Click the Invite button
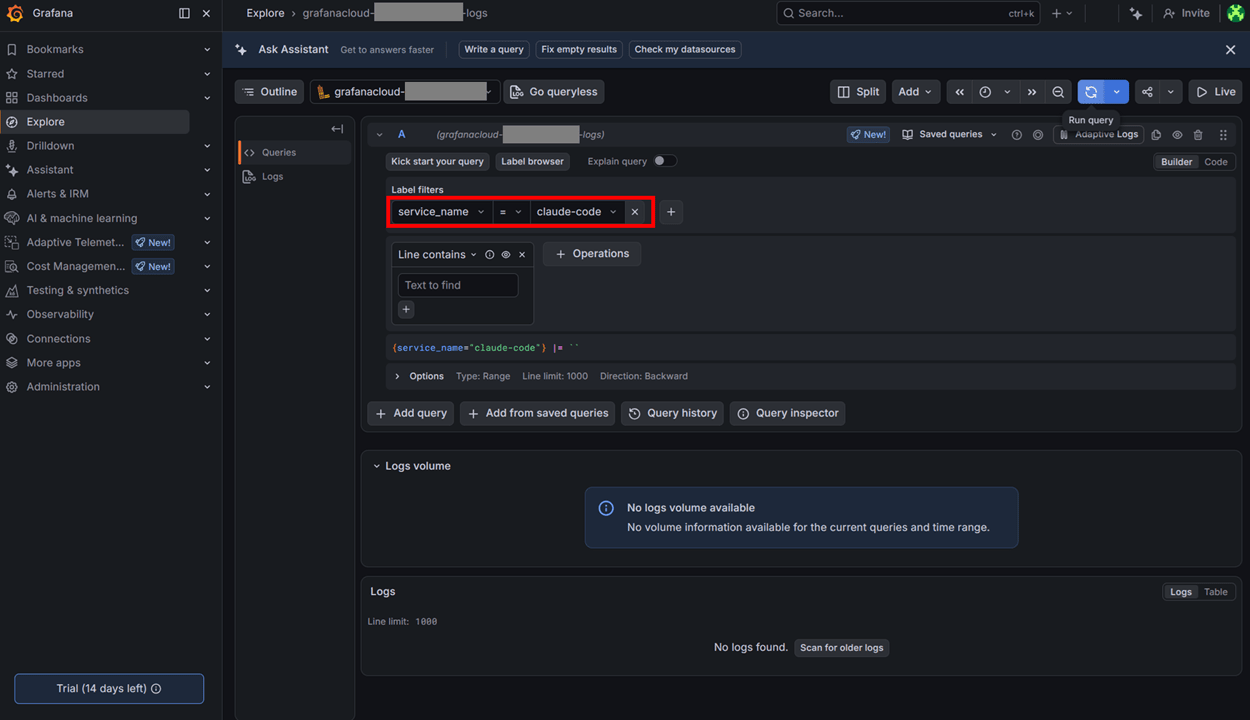 pyautogui.click(x=1186, y=13)
